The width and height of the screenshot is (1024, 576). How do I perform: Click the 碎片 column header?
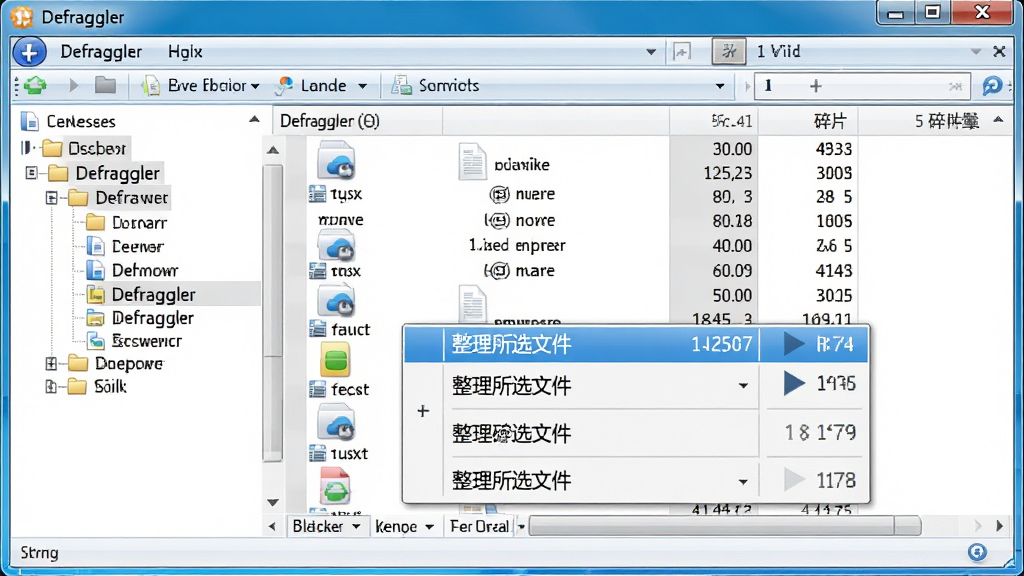click(x=808, y=121)
